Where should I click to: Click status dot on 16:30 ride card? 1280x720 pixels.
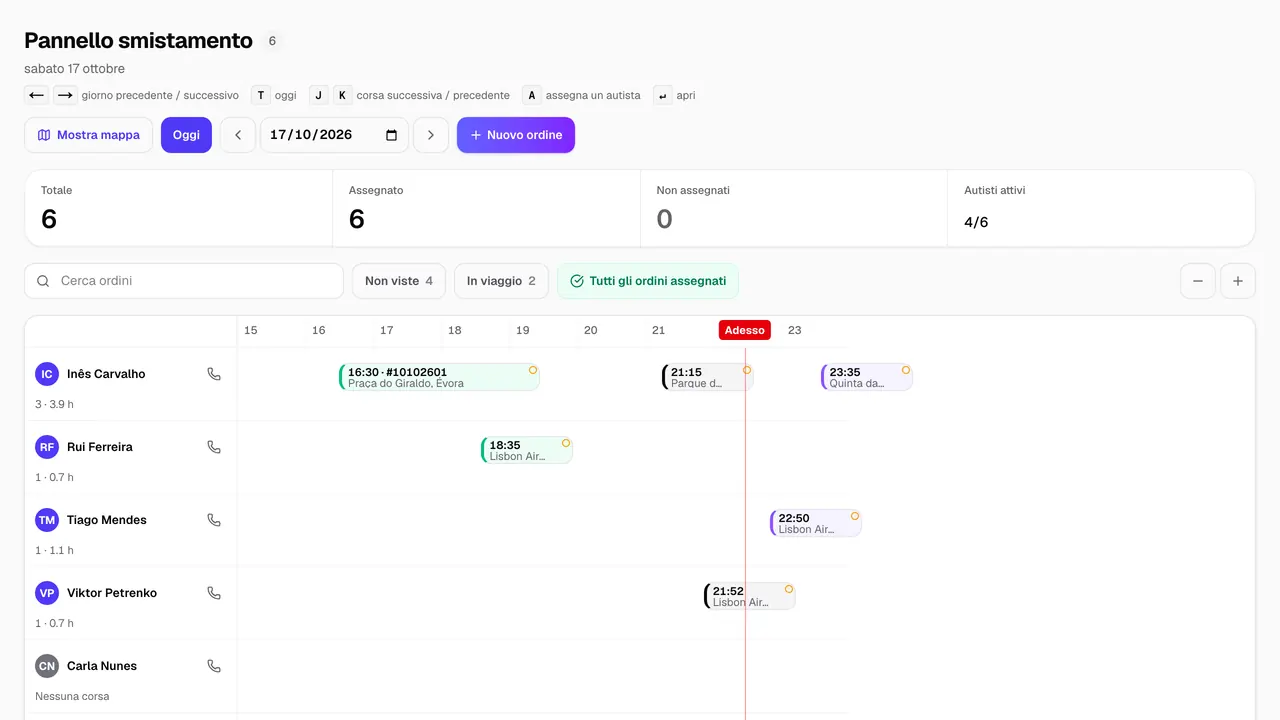click(x=533, y=370)
